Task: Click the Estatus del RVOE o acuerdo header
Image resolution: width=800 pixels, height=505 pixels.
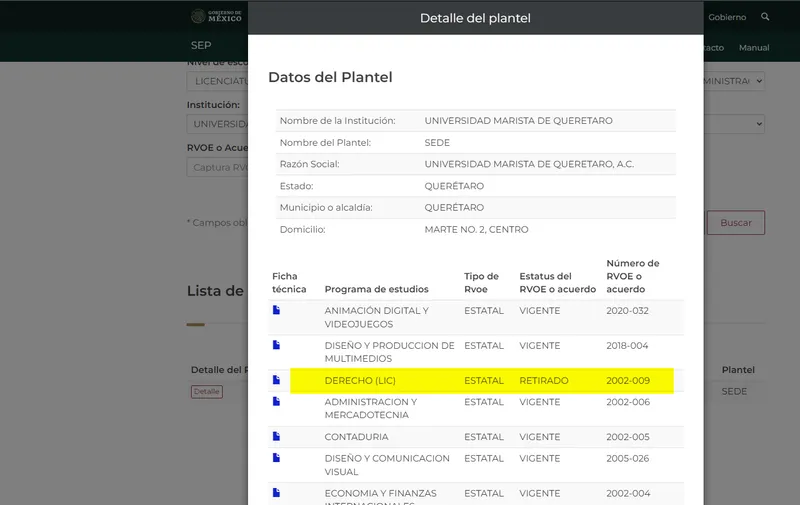Action: (x=558, y=283)
